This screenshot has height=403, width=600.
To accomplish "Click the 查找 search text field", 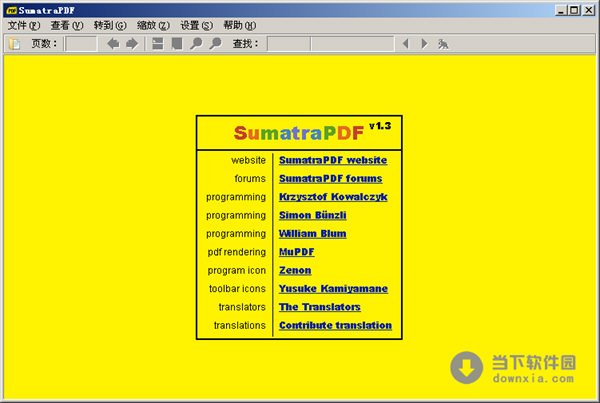I will [330, 44].
